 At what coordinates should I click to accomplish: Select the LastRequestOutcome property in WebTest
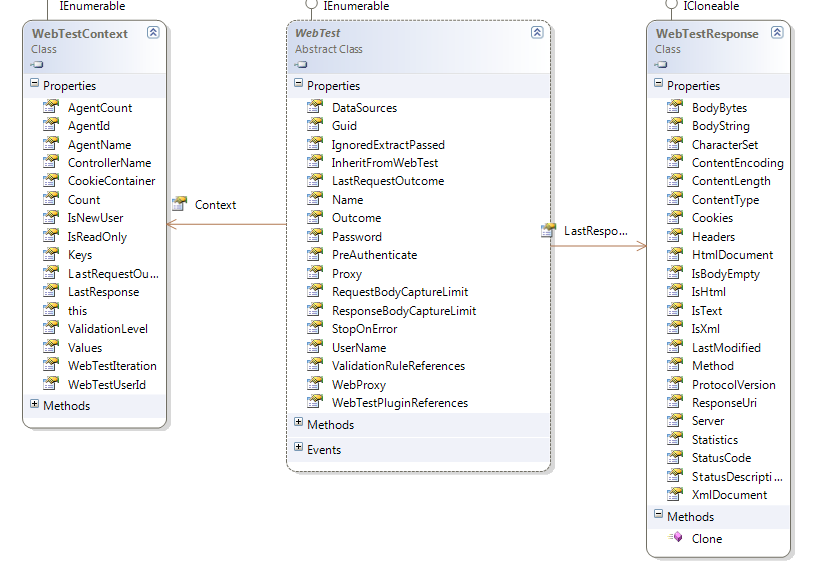coord(388,181)
